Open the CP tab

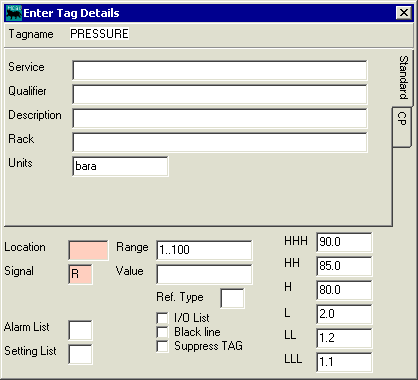(x=402, y=127)
